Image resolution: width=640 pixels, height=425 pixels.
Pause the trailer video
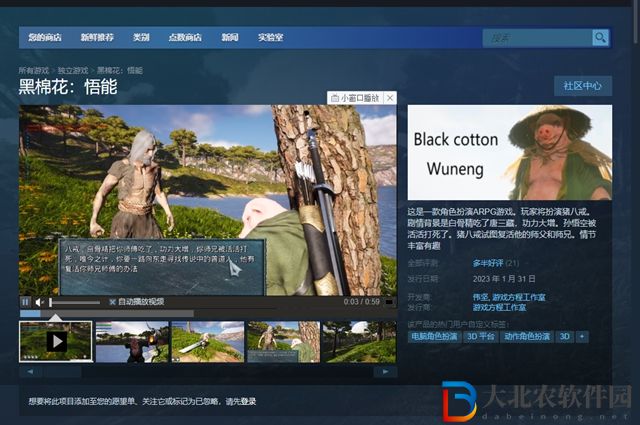[x=25, y=302]
